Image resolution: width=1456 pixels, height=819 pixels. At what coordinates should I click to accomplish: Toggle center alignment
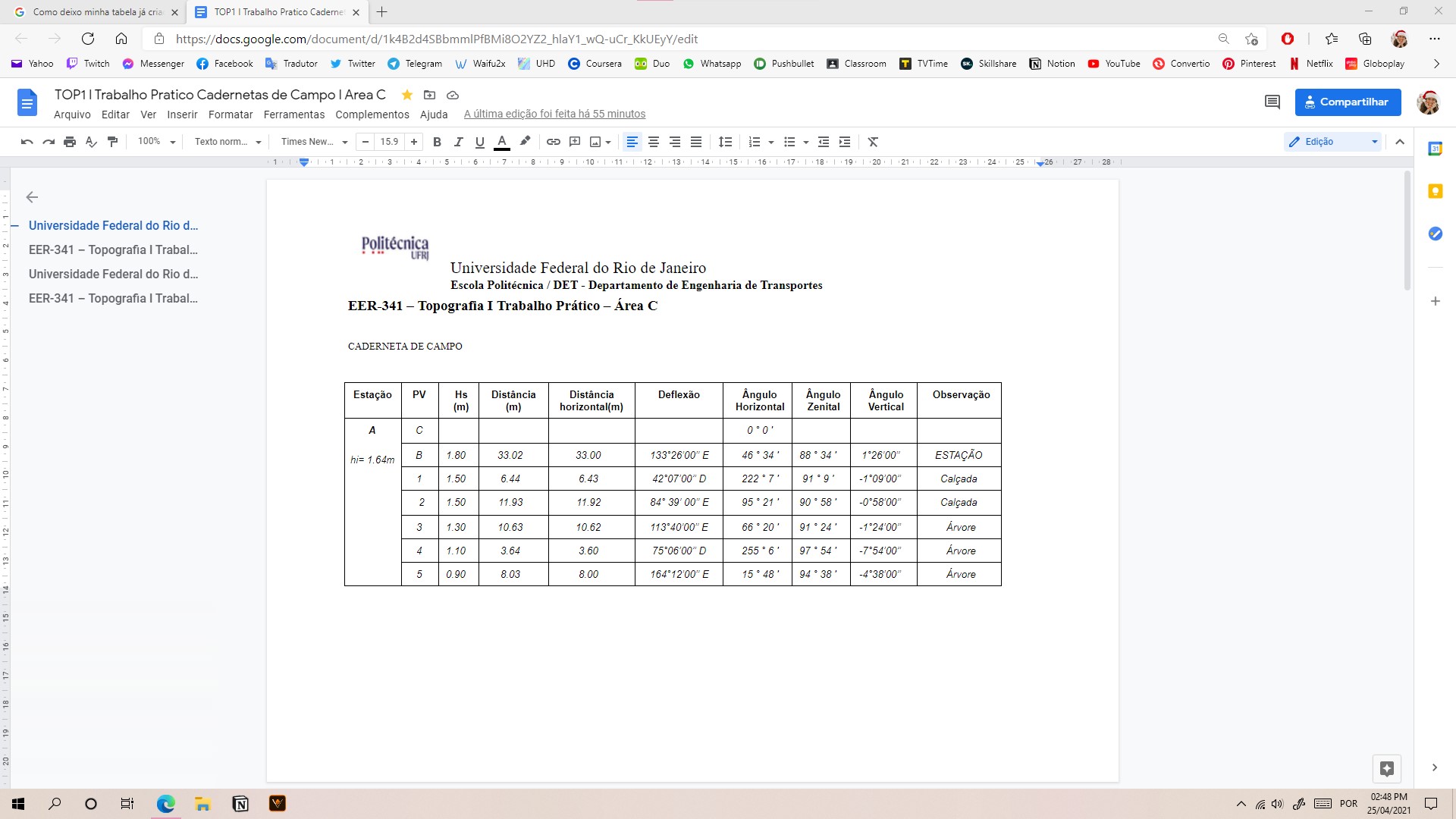click(x=654, y=142)
